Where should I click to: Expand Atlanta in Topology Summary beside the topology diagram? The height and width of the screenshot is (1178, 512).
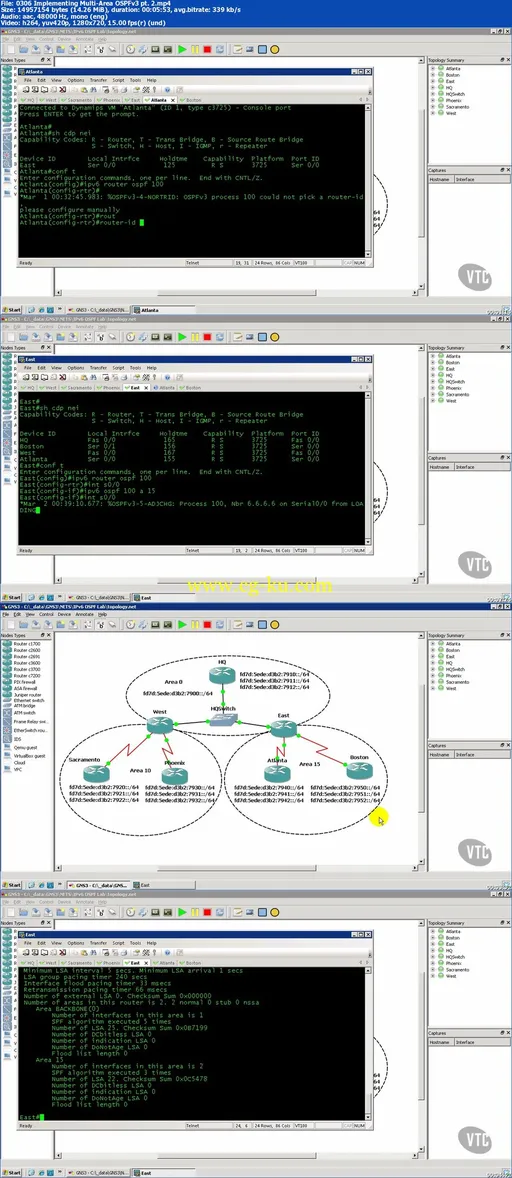click(x=432, y=644)
